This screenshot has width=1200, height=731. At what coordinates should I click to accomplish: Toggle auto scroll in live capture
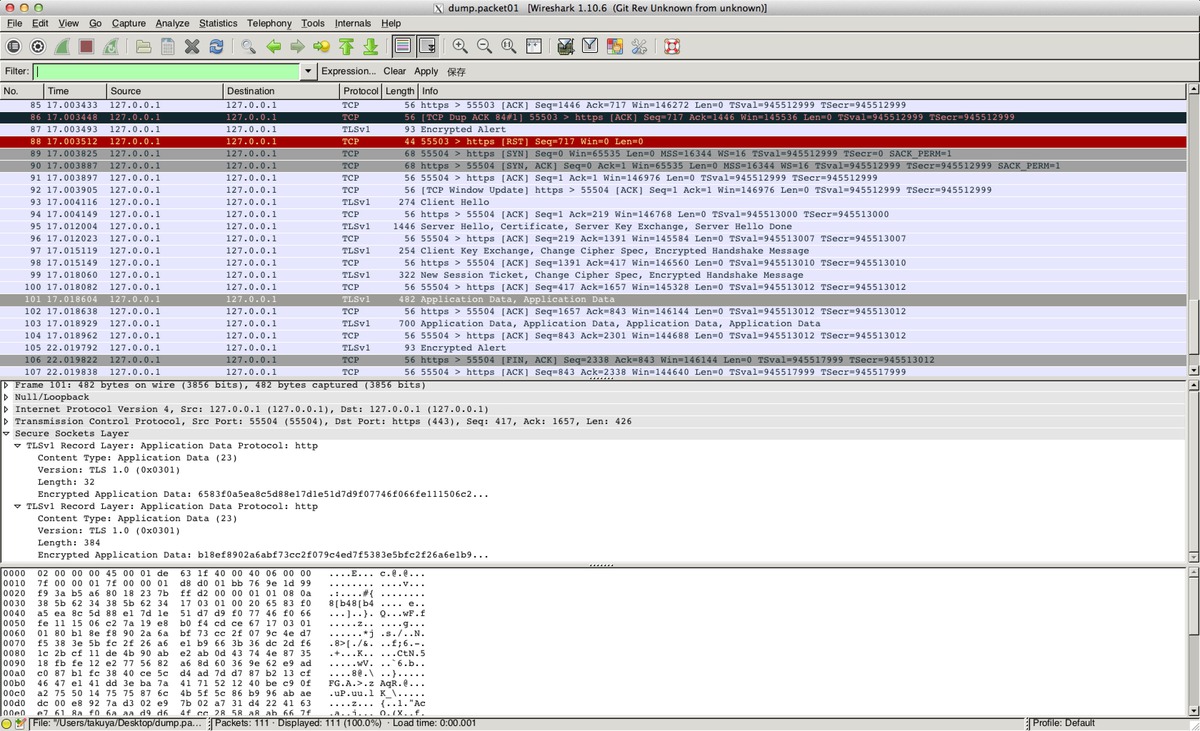point(427,46)
